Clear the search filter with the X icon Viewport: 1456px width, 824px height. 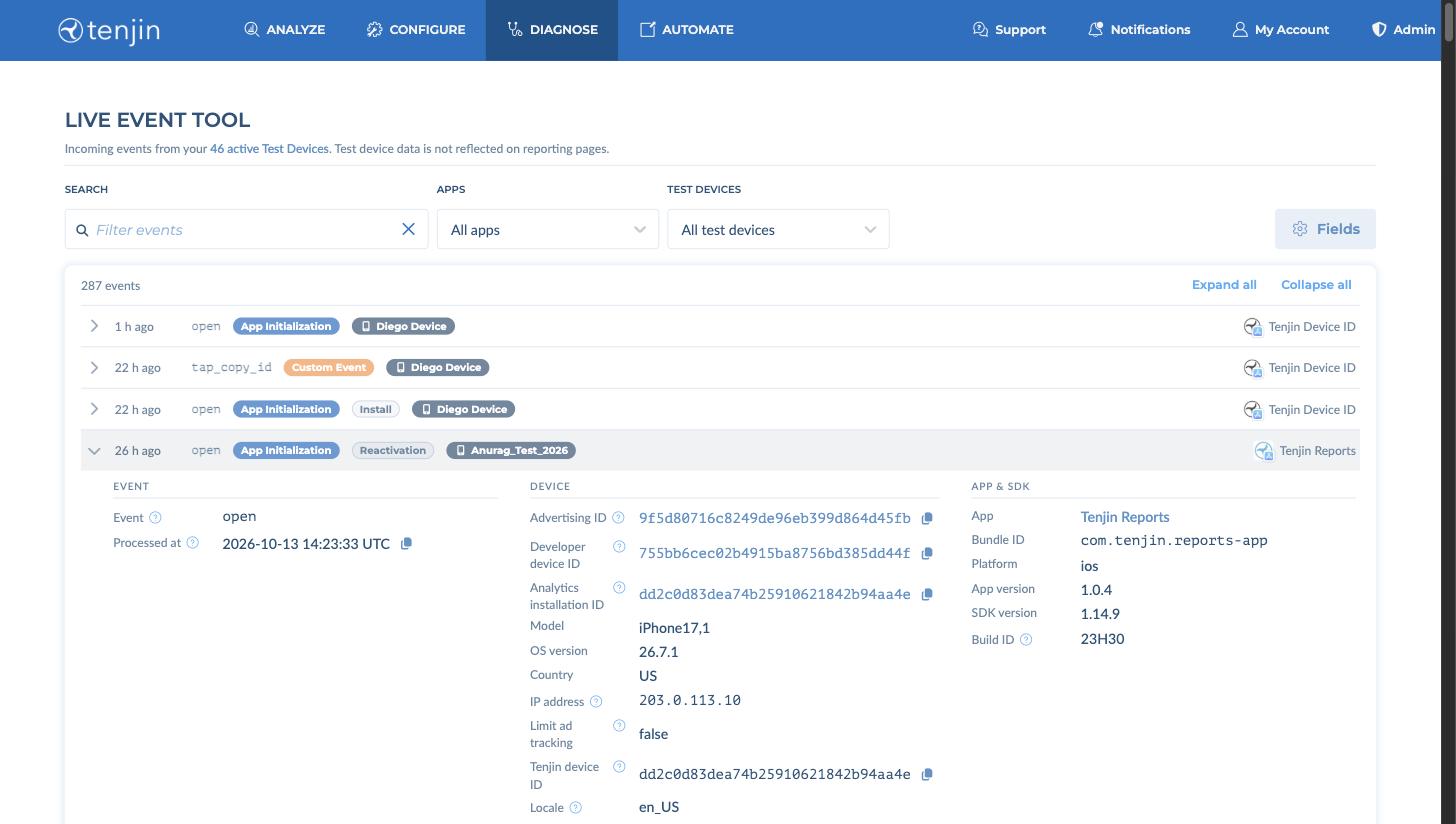pyautogui.click(x=408, y=229)
